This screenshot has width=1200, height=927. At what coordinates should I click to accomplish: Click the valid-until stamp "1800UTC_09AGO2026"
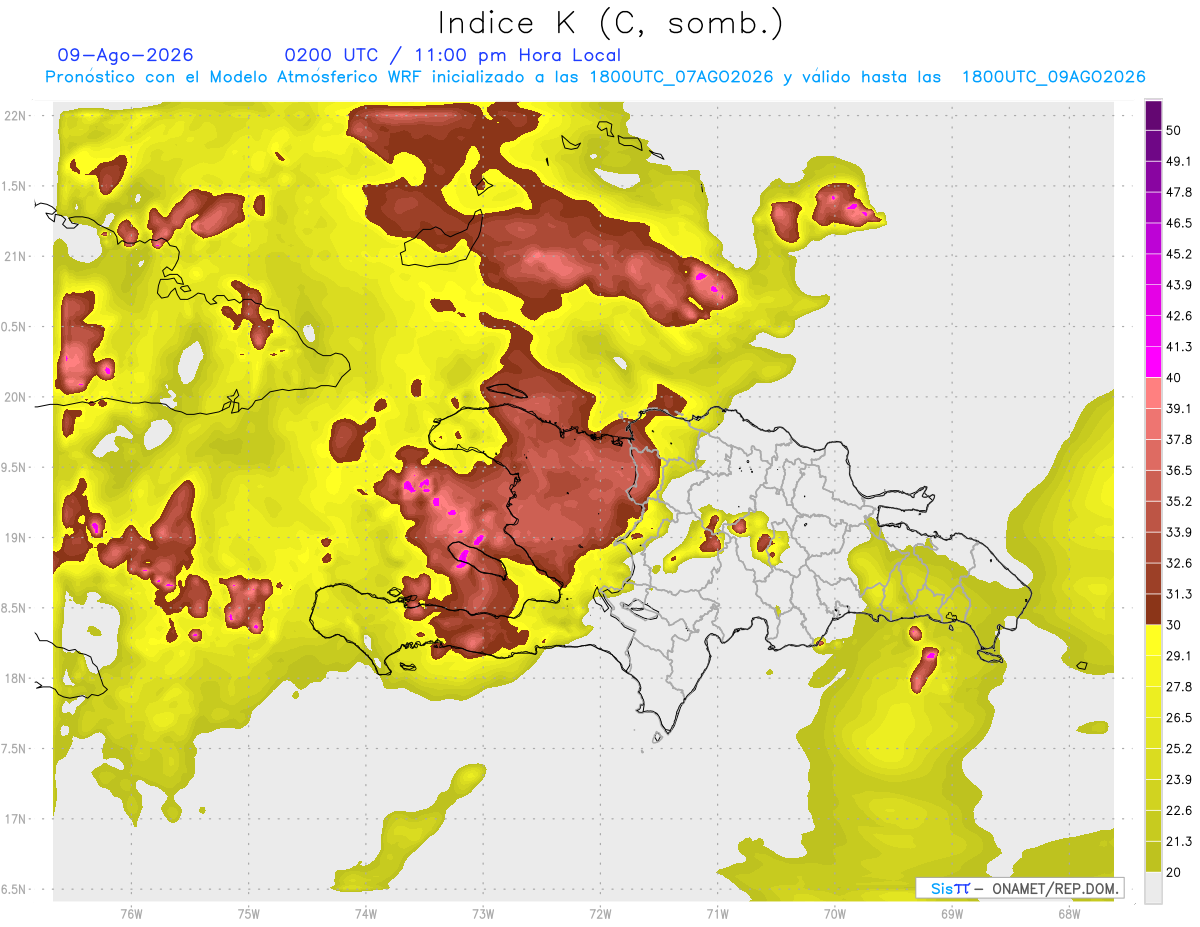click(x=1053, y=77)
